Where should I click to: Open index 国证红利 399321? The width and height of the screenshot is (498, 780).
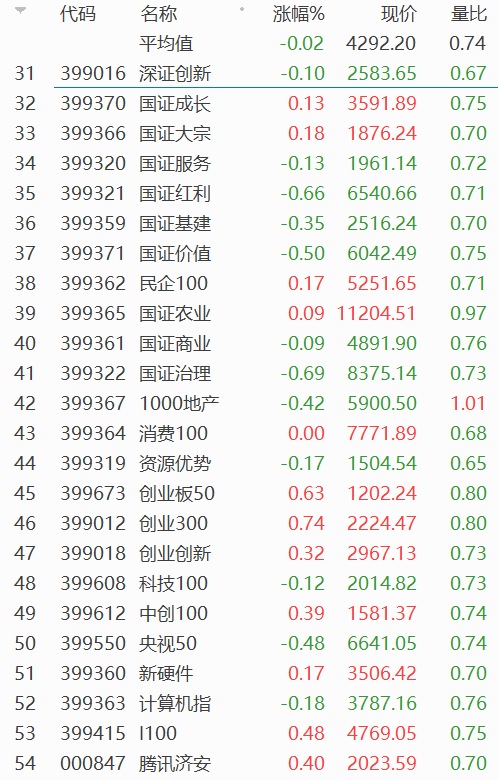pyautogui.click(x=249, y=194)
